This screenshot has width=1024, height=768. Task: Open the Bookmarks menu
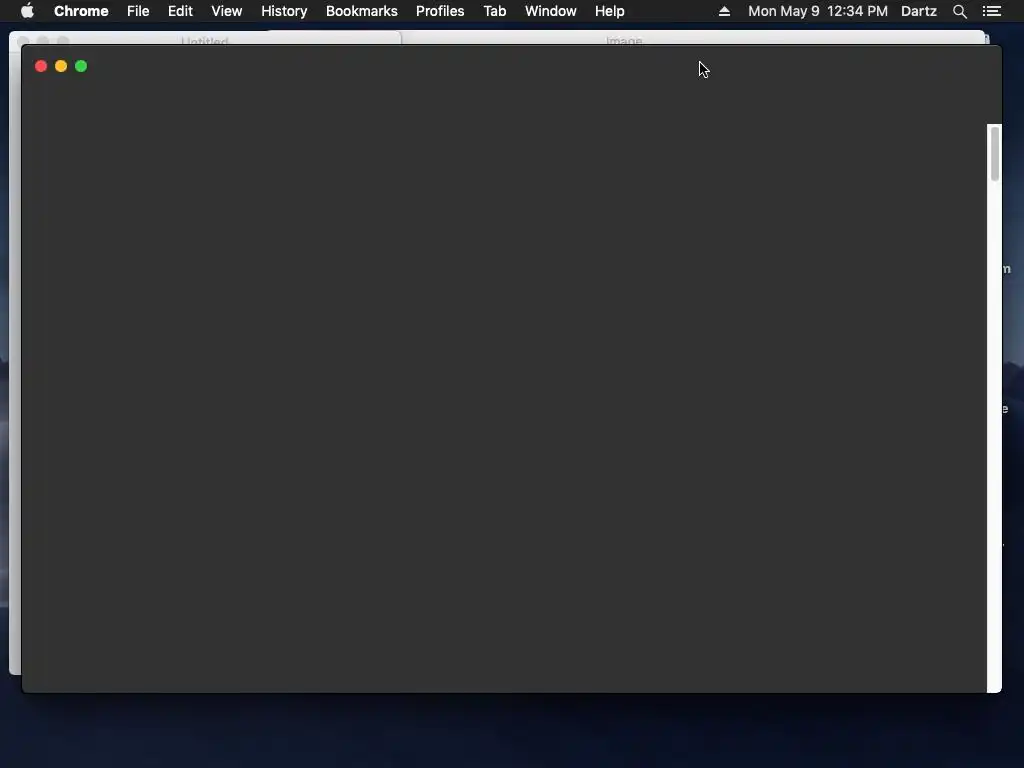pos(362,11)
